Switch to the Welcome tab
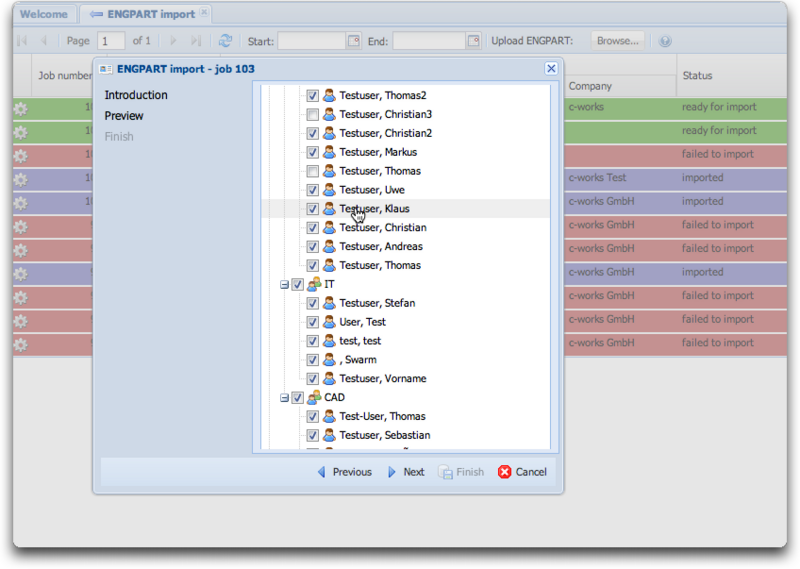The image size is (800, 569). tap(44, 14)
